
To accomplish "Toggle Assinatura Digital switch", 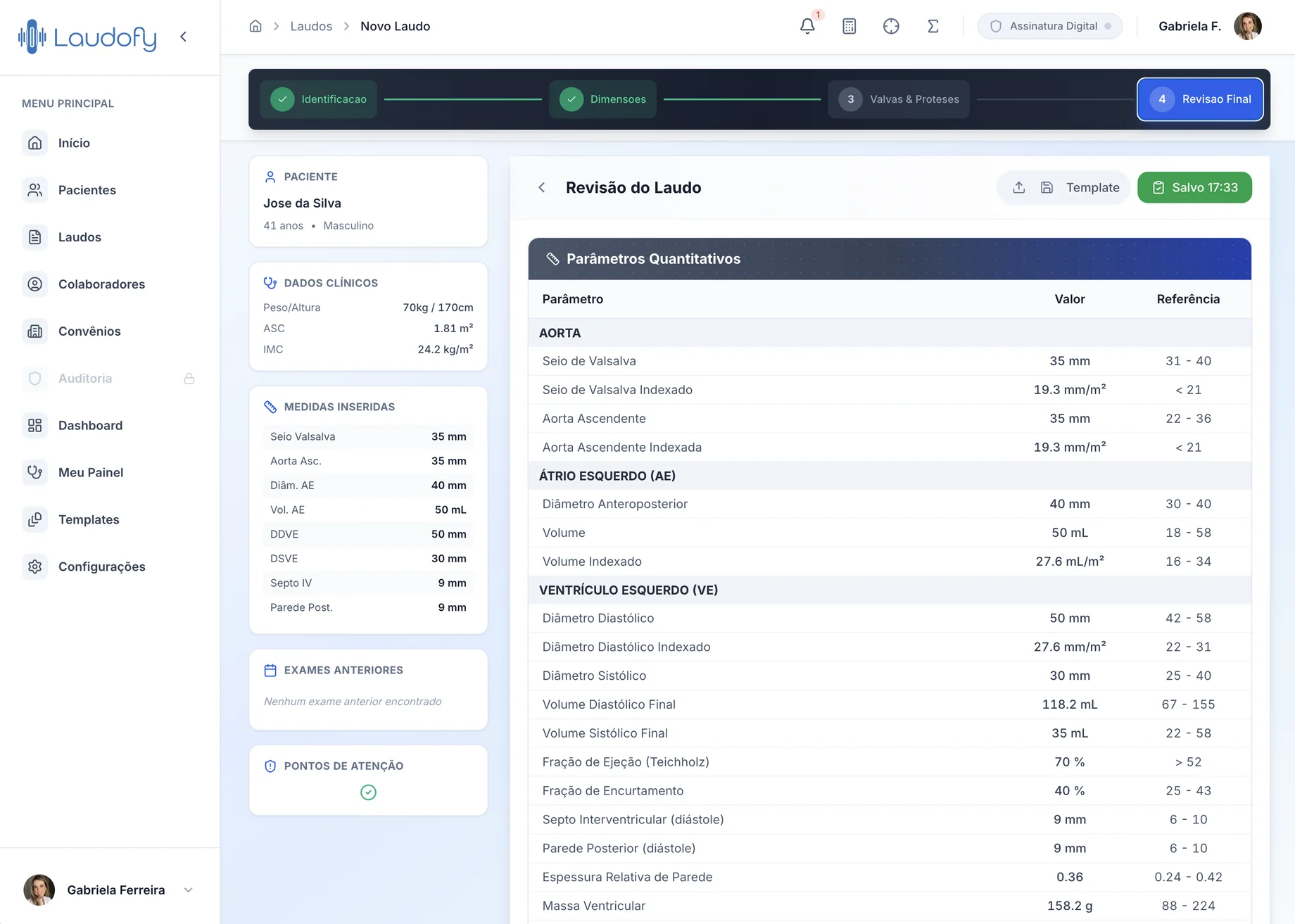I will (1050, 26).
